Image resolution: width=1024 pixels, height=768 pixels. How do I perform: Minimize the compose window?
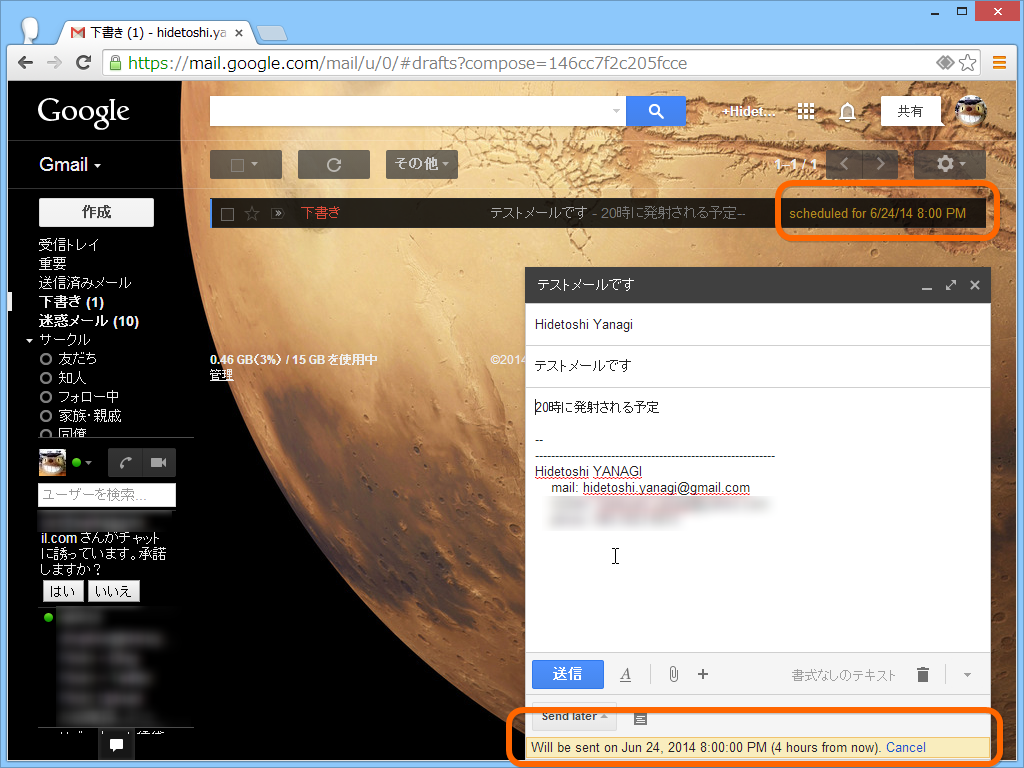[x=927, y=285]
